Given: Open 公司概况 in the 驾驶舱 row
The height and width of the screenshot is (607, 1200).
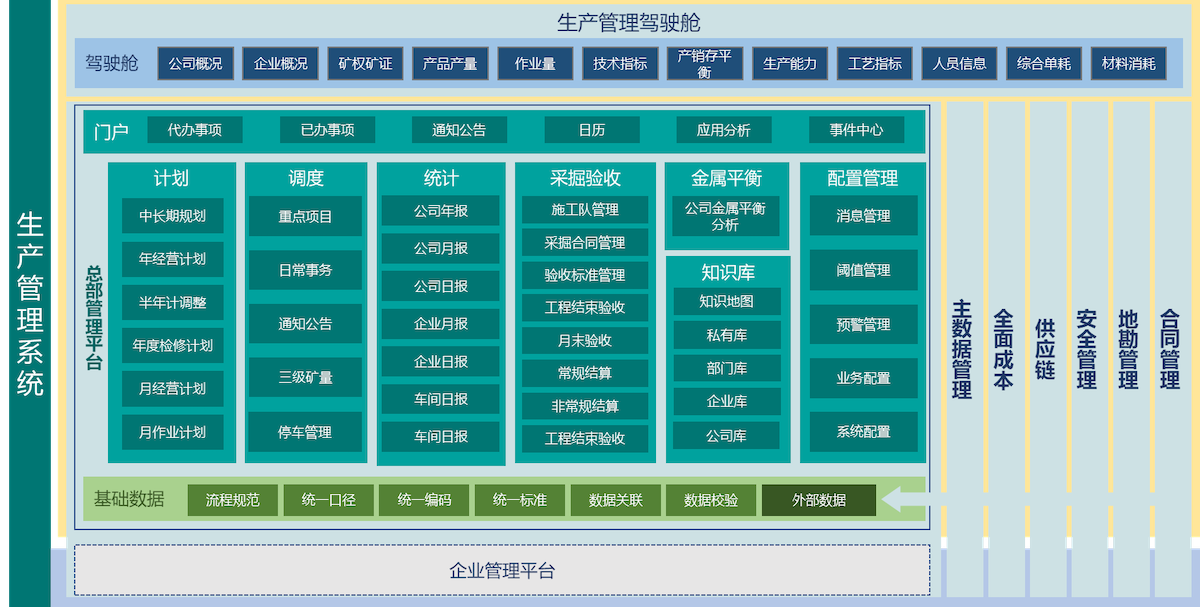Looking at the screenshot, I should pos(195,64).
